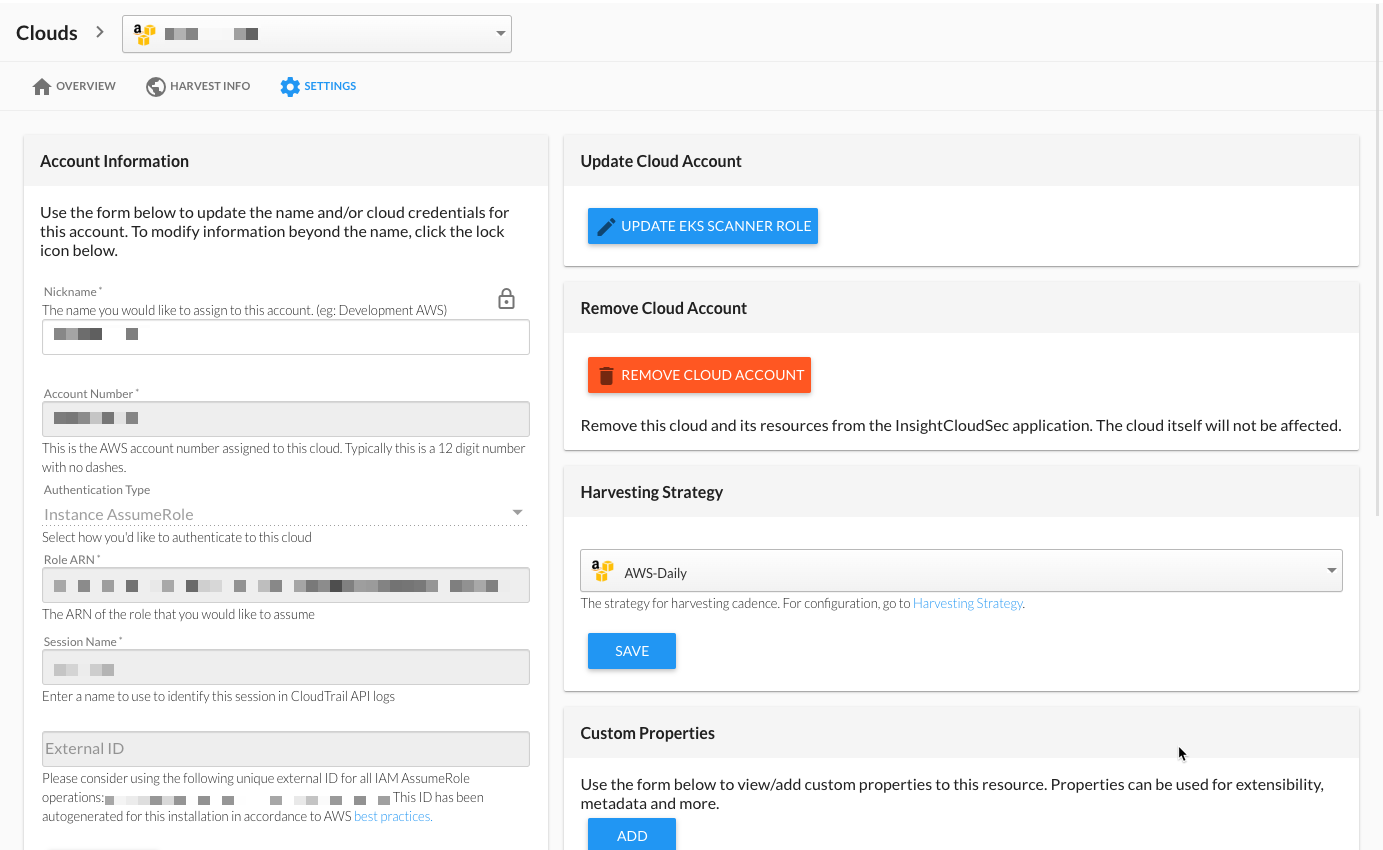Open the AWS-Daily harvesting strategy dropdown
The image size is (1383, 850).
[961, 571]
